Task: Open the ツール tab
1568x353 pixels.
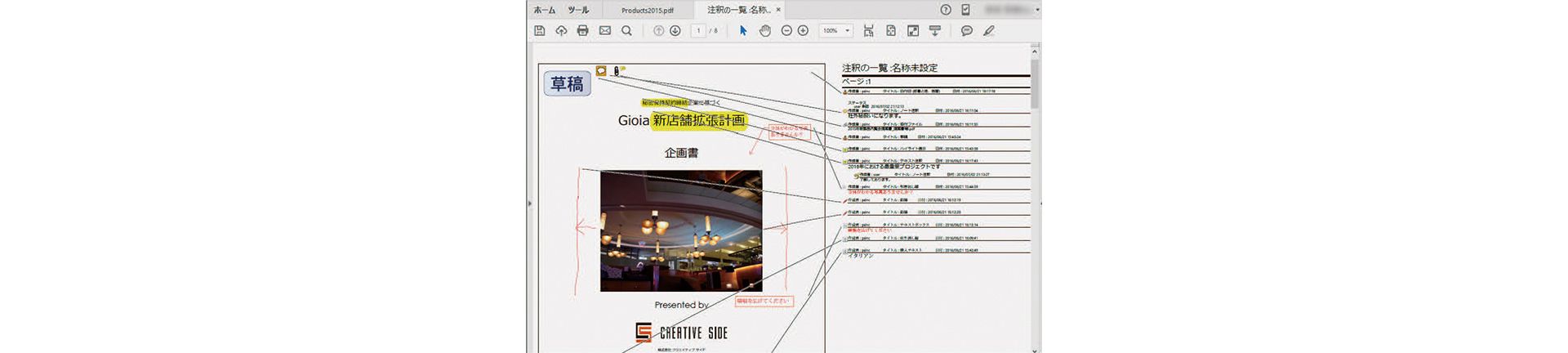Action: point(578,10)
